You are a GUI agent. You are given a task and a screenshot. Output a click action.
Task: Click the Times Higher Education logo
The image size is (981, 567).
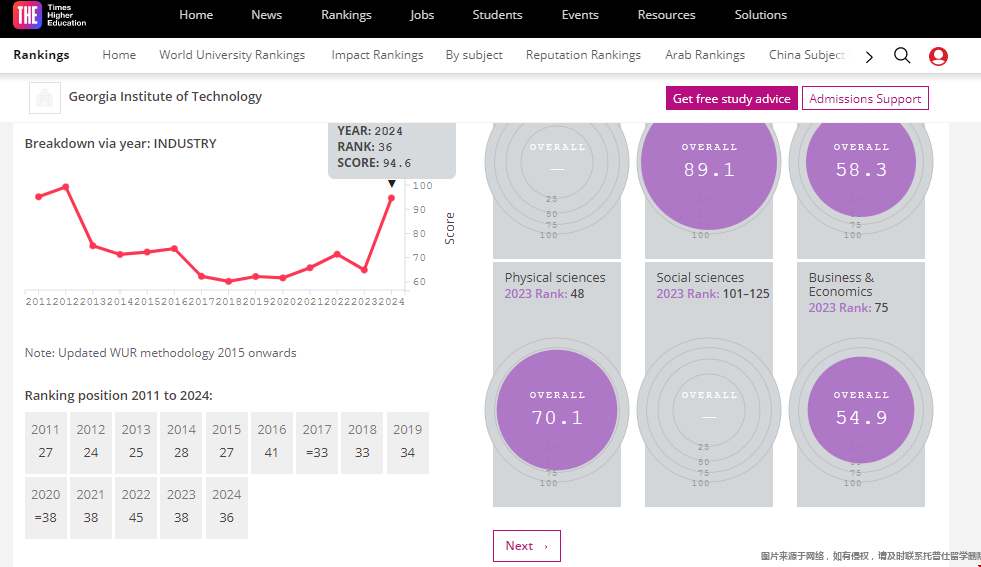pos(50,15)
